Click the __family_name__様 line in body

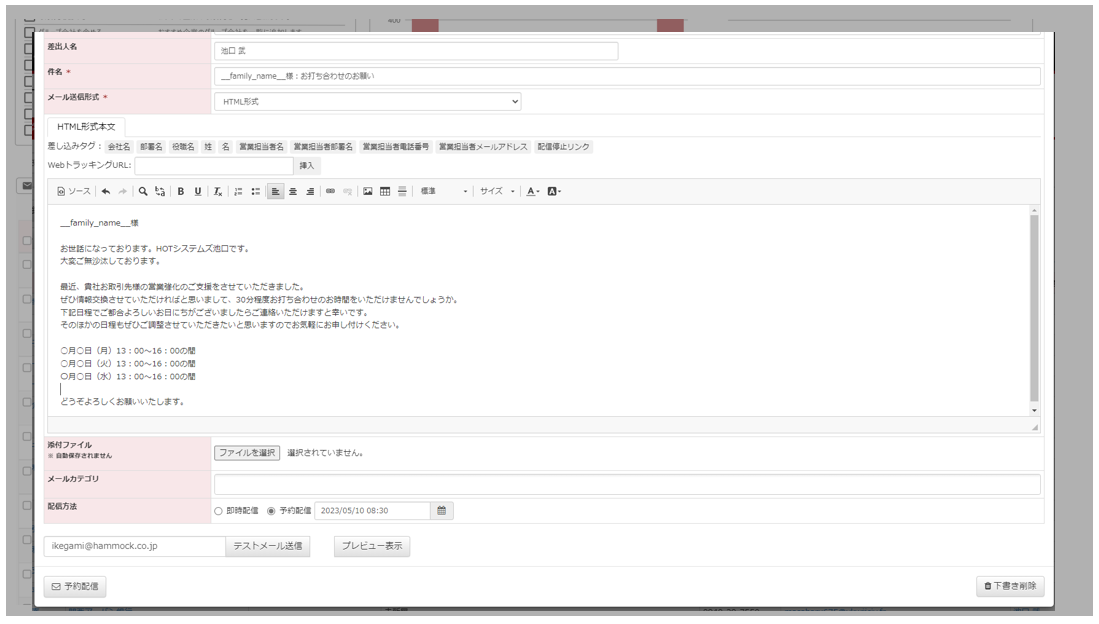pos(100,223)
